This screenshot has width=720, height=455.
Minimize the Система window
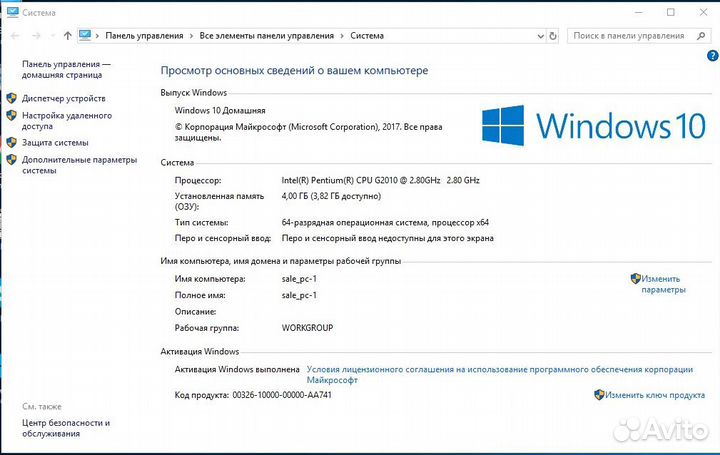pyautogui.click(x=638, y=12)
